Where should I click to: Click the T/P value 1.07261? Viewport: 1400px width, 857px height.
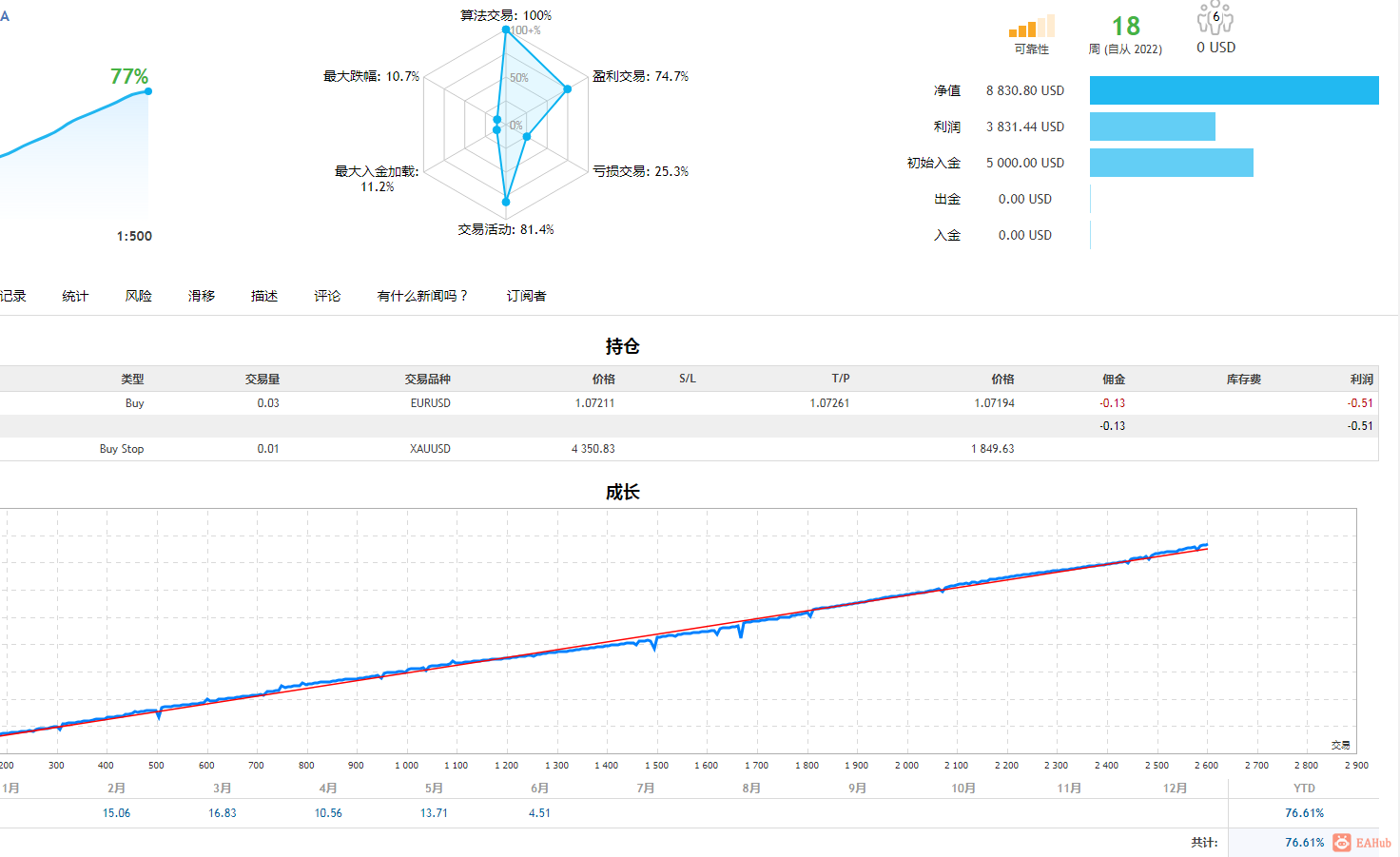[830, 403]
